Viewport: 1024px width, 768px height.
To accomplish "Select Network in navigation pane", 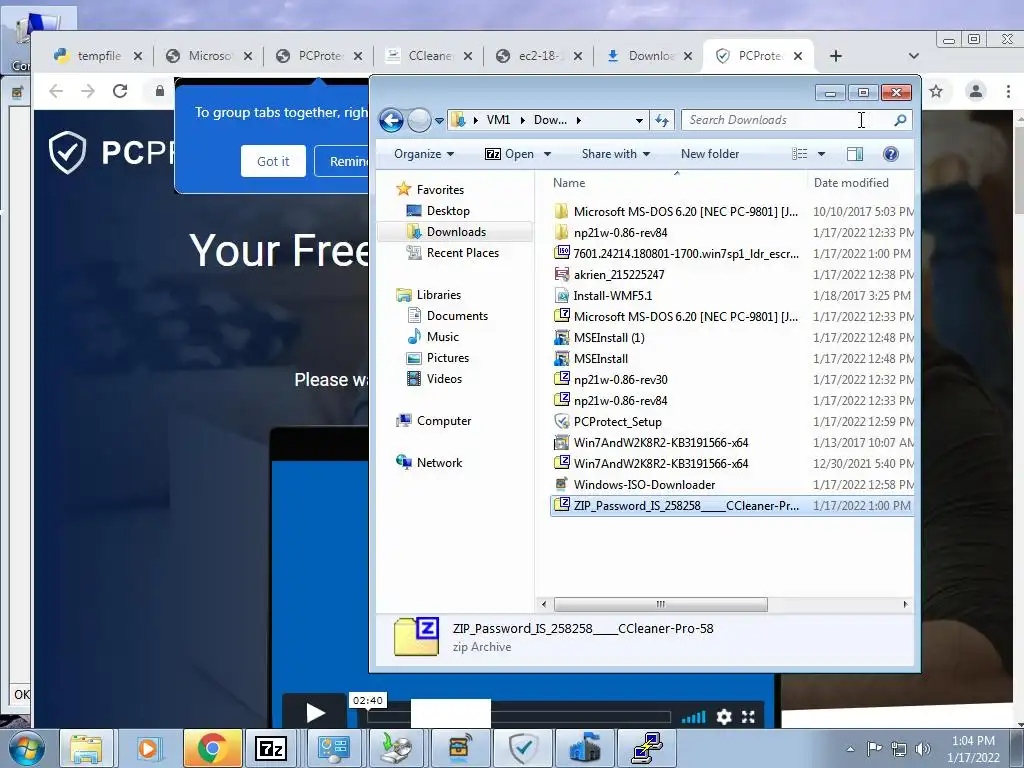I will click(x=439, y=463).
